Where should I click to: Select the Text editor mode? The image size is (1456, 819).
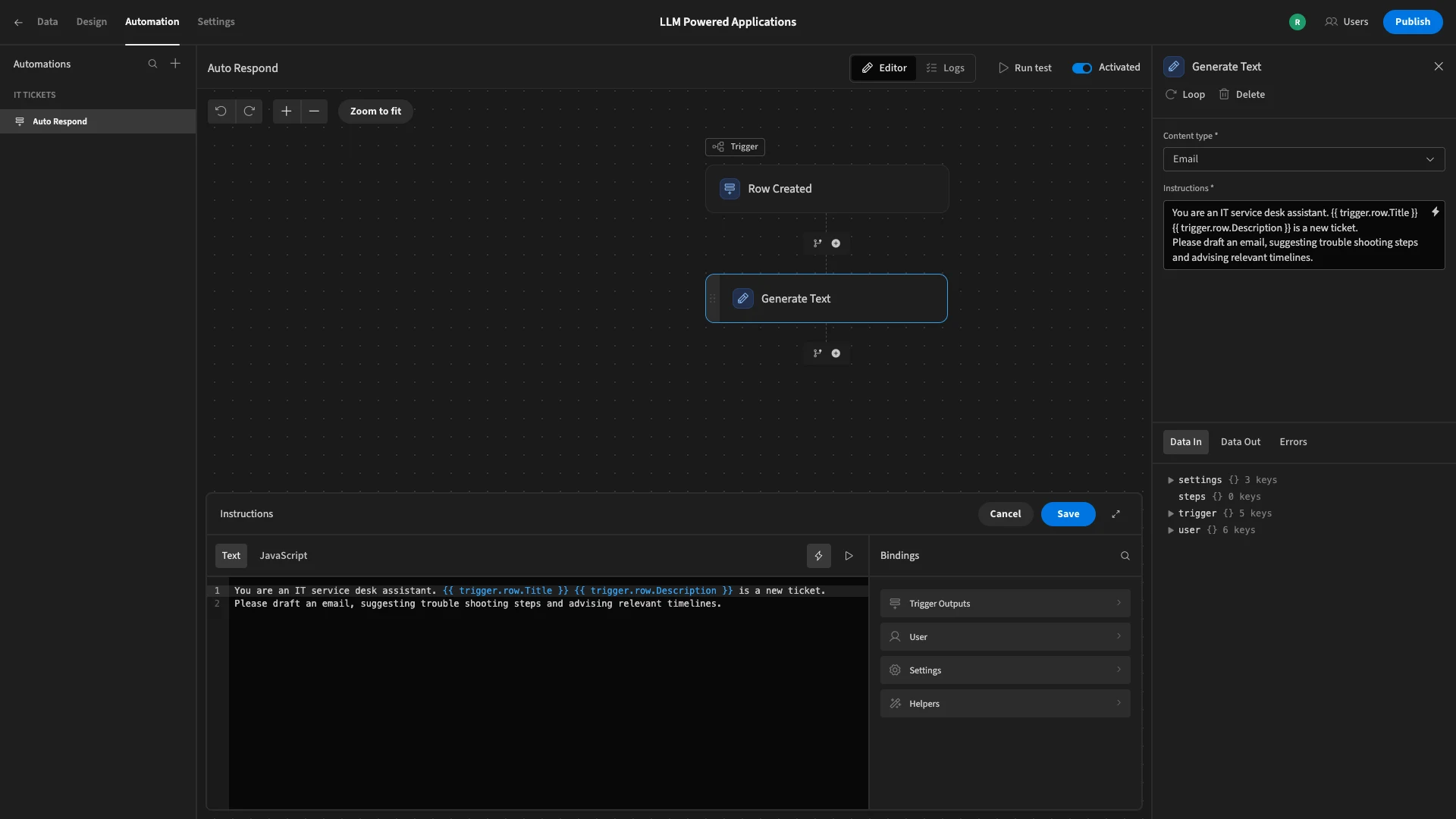(x=231, y=556)
